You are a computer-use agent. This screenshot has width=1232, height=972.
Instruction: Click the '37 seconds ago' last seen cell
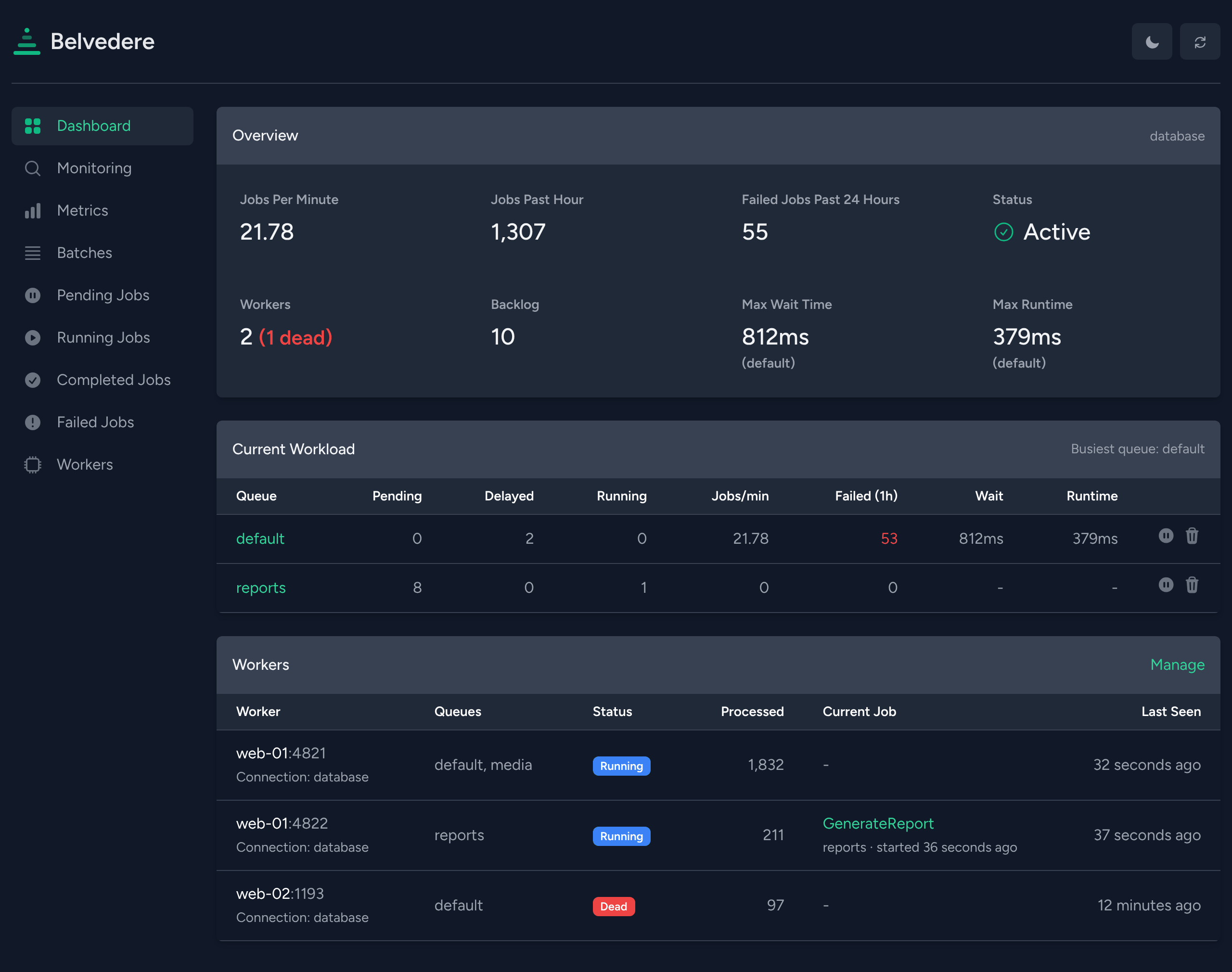[1147, 835]
